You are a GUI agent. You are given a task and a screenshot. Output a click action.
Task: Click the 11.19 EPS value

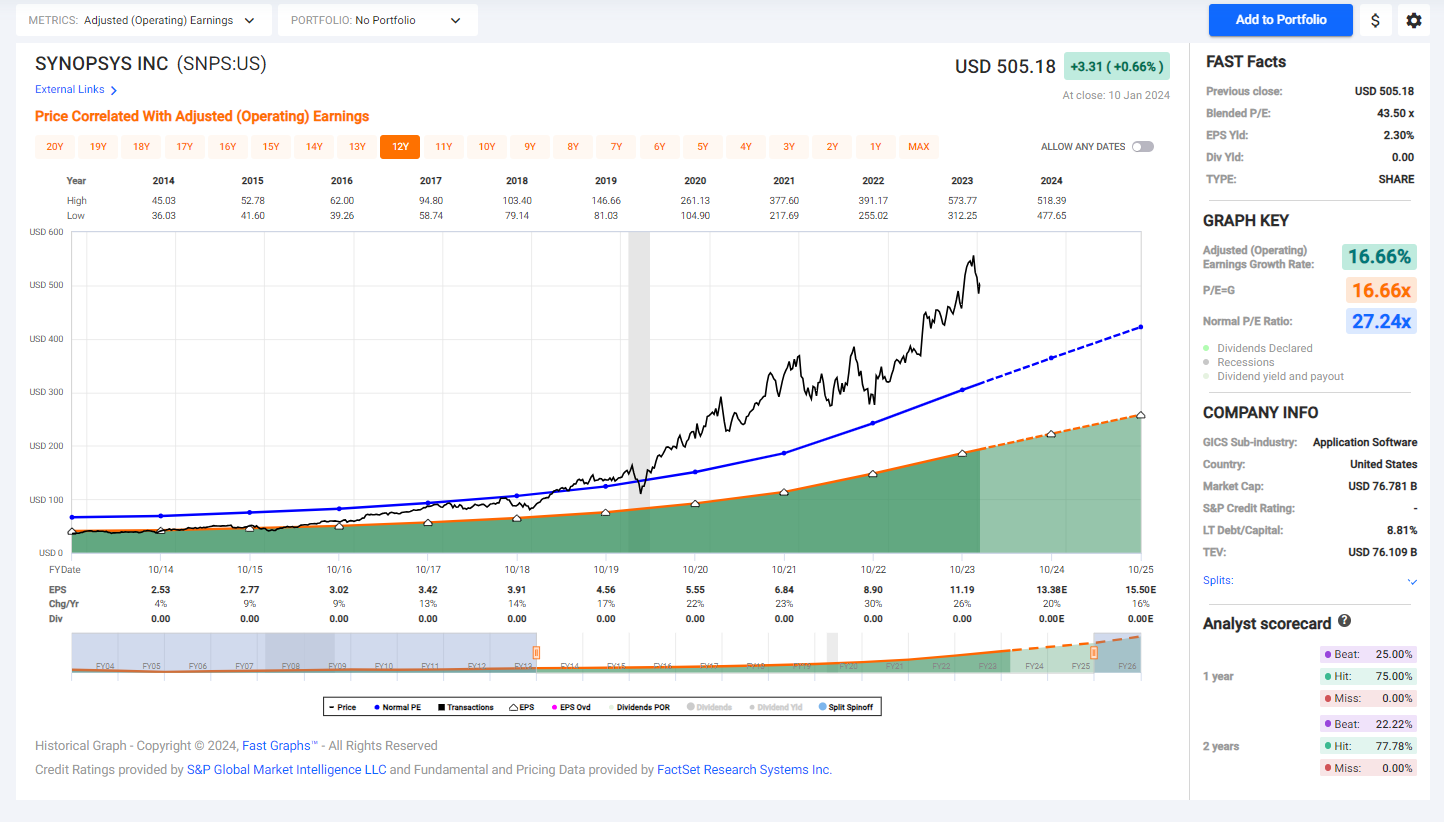click(962, 590)
